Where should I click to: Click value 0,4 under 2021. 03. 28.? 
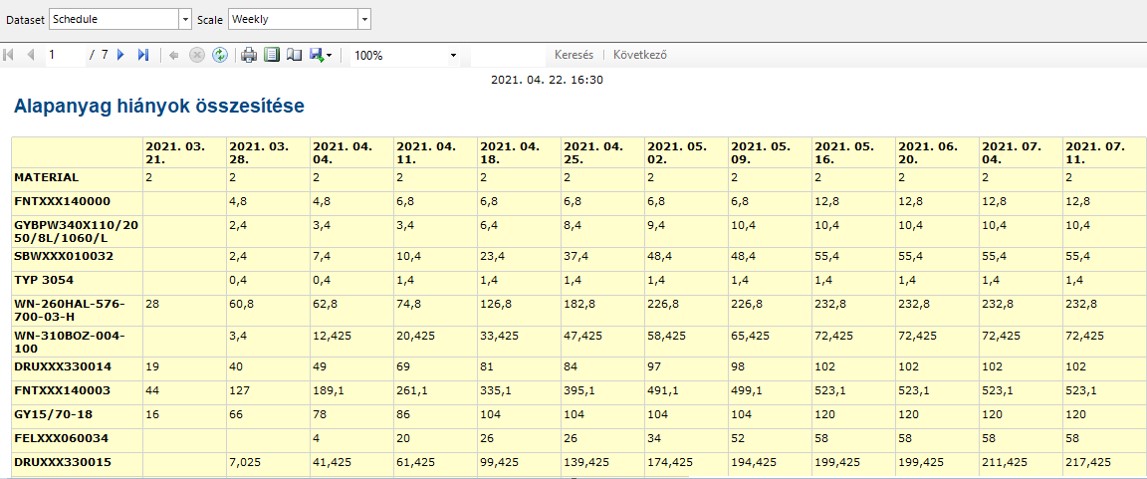coord(238,280)
